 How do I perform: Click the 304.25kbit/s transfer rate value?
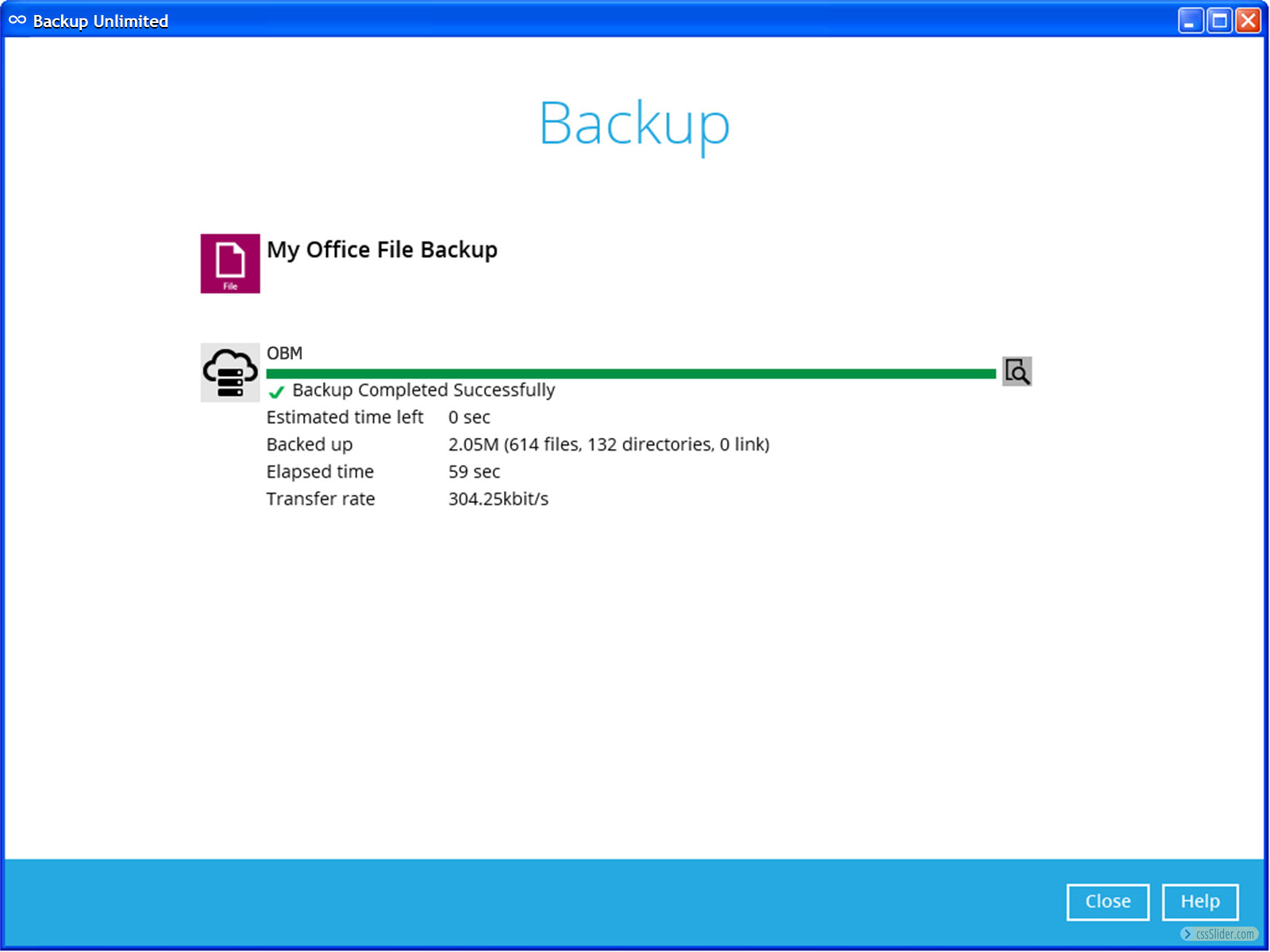point(498,499)
